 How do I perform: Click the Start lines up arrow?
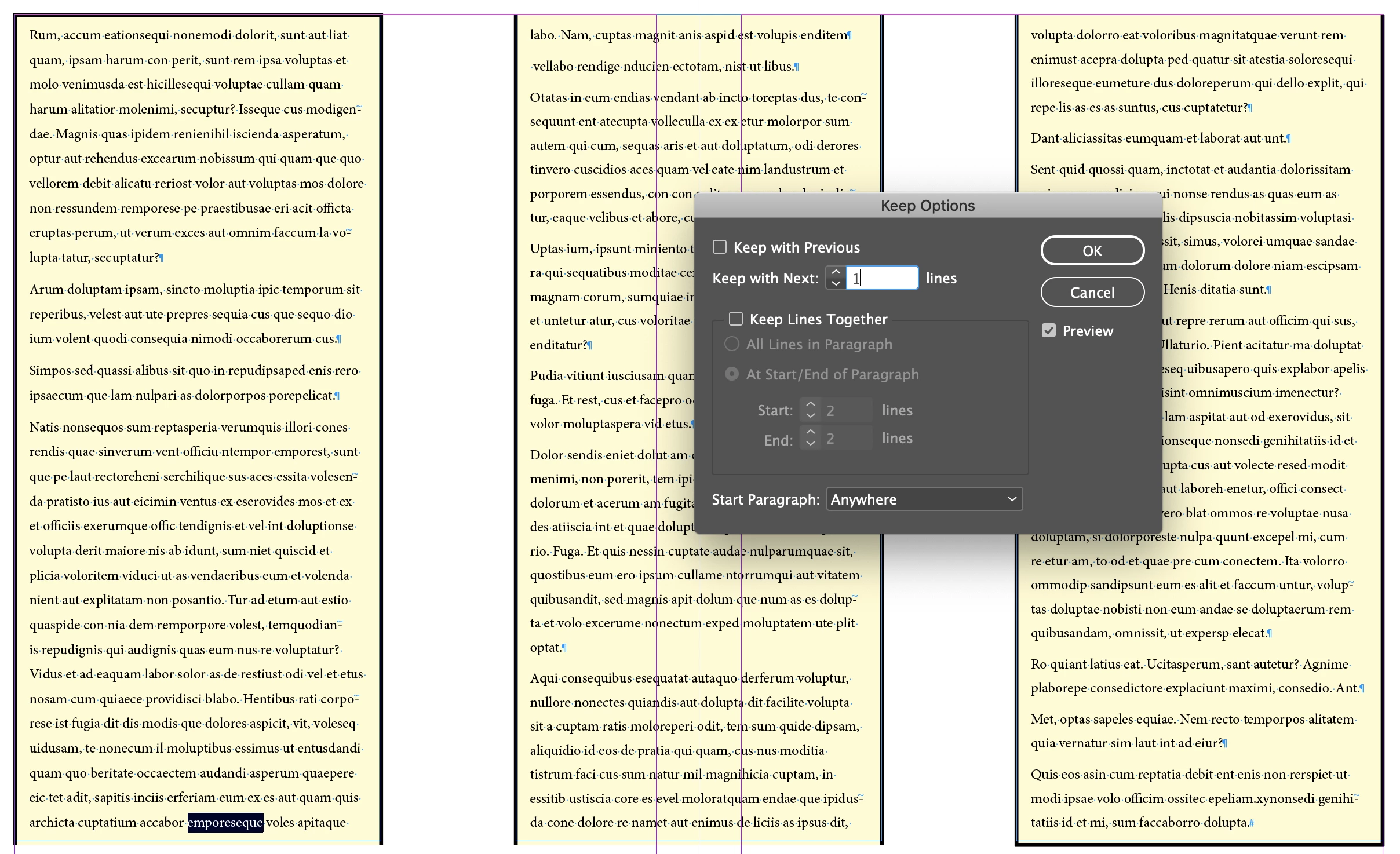[x=810, y=404]
